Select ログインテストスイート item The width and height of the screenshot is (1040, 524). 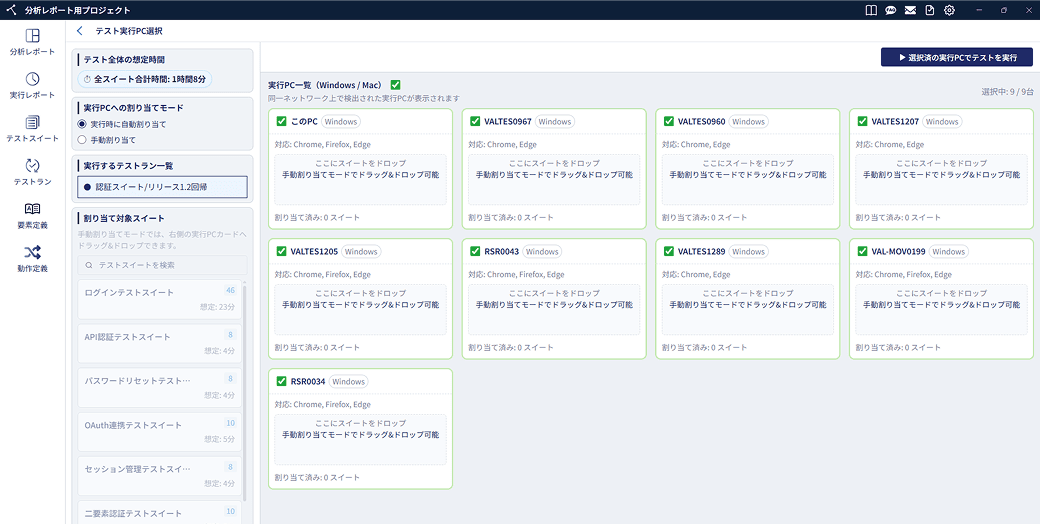coord(159,299)
